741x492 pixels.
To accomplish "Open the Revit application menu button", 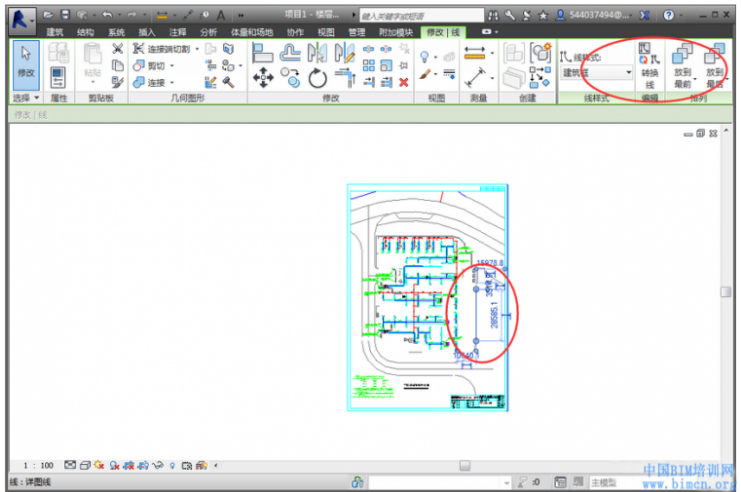I will [22, 20].
